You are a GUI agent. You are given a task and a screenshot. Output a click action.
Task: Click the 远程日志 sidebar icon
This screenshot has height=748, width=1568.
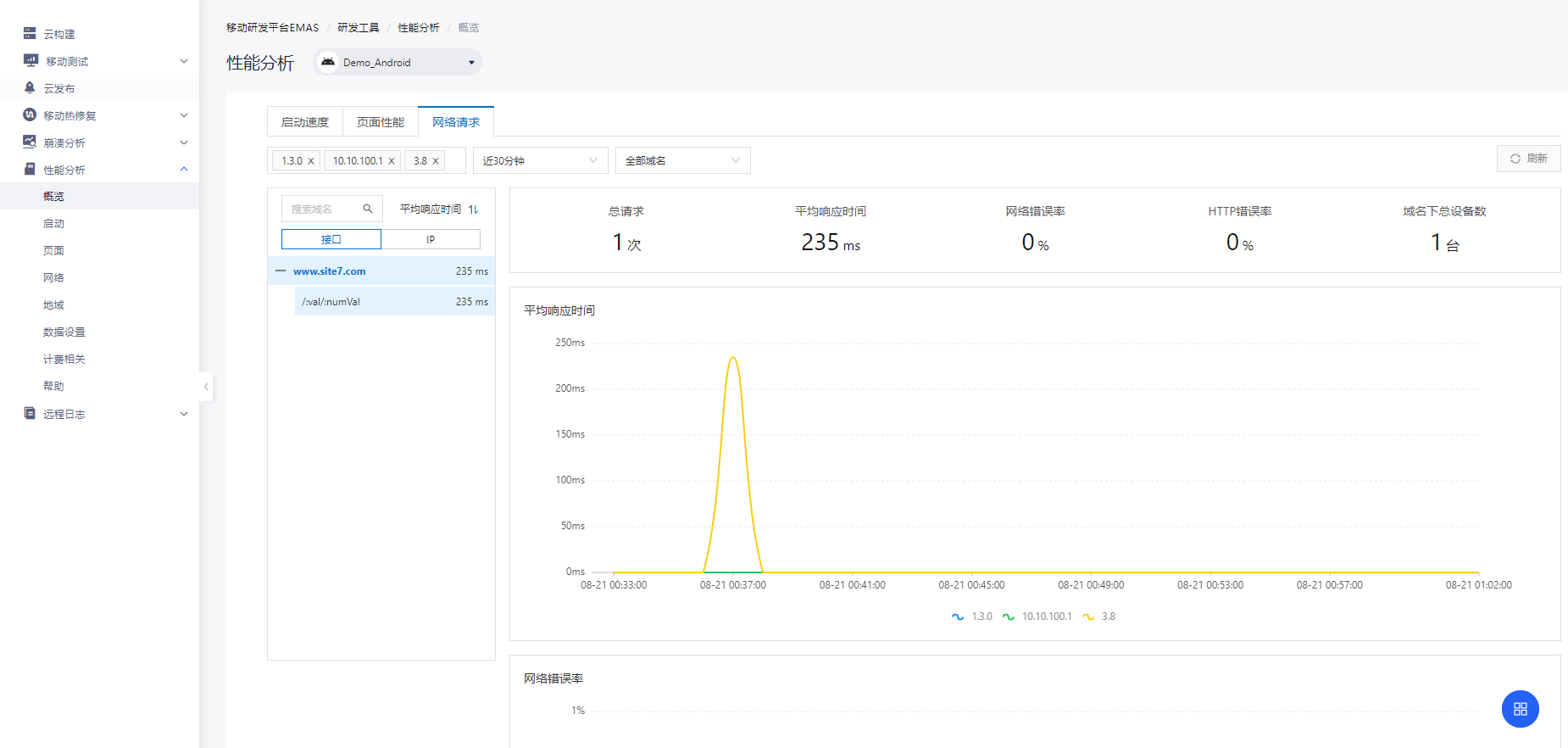click(x=30, y=414)
